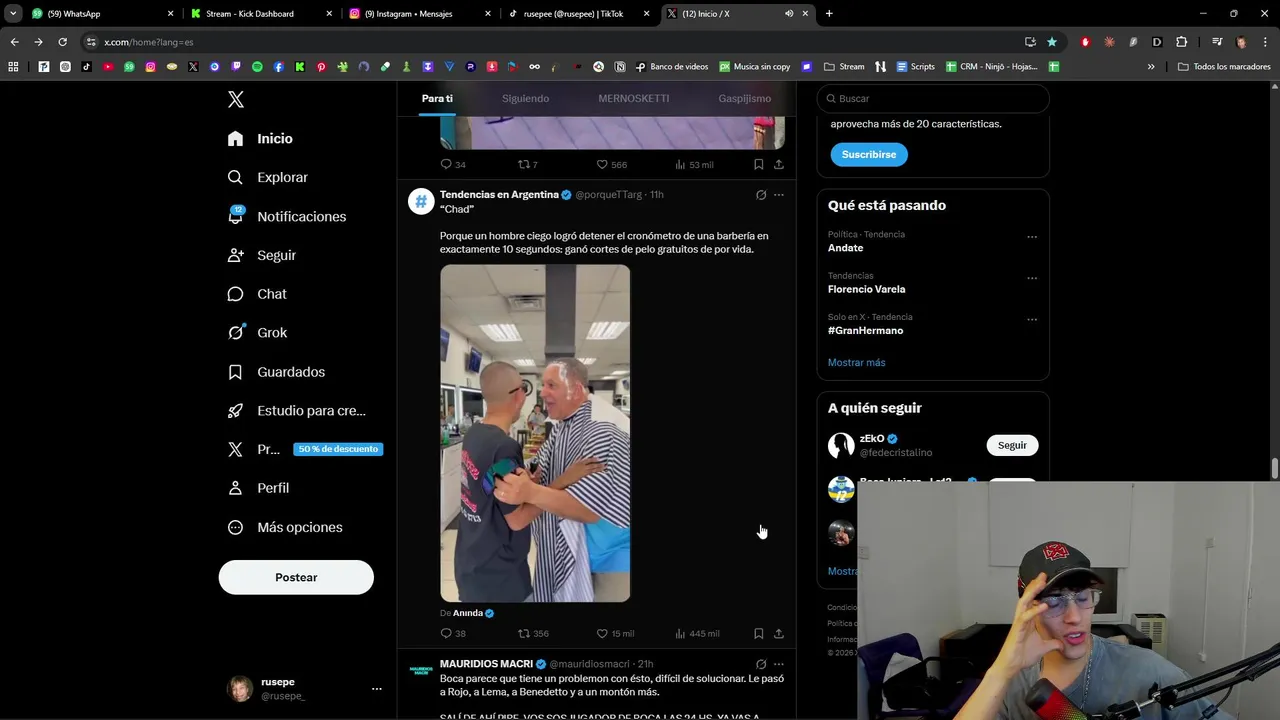Open options for #GranHermano trend
Screen dimensions: 1280x720
[x=1032, y=320]
